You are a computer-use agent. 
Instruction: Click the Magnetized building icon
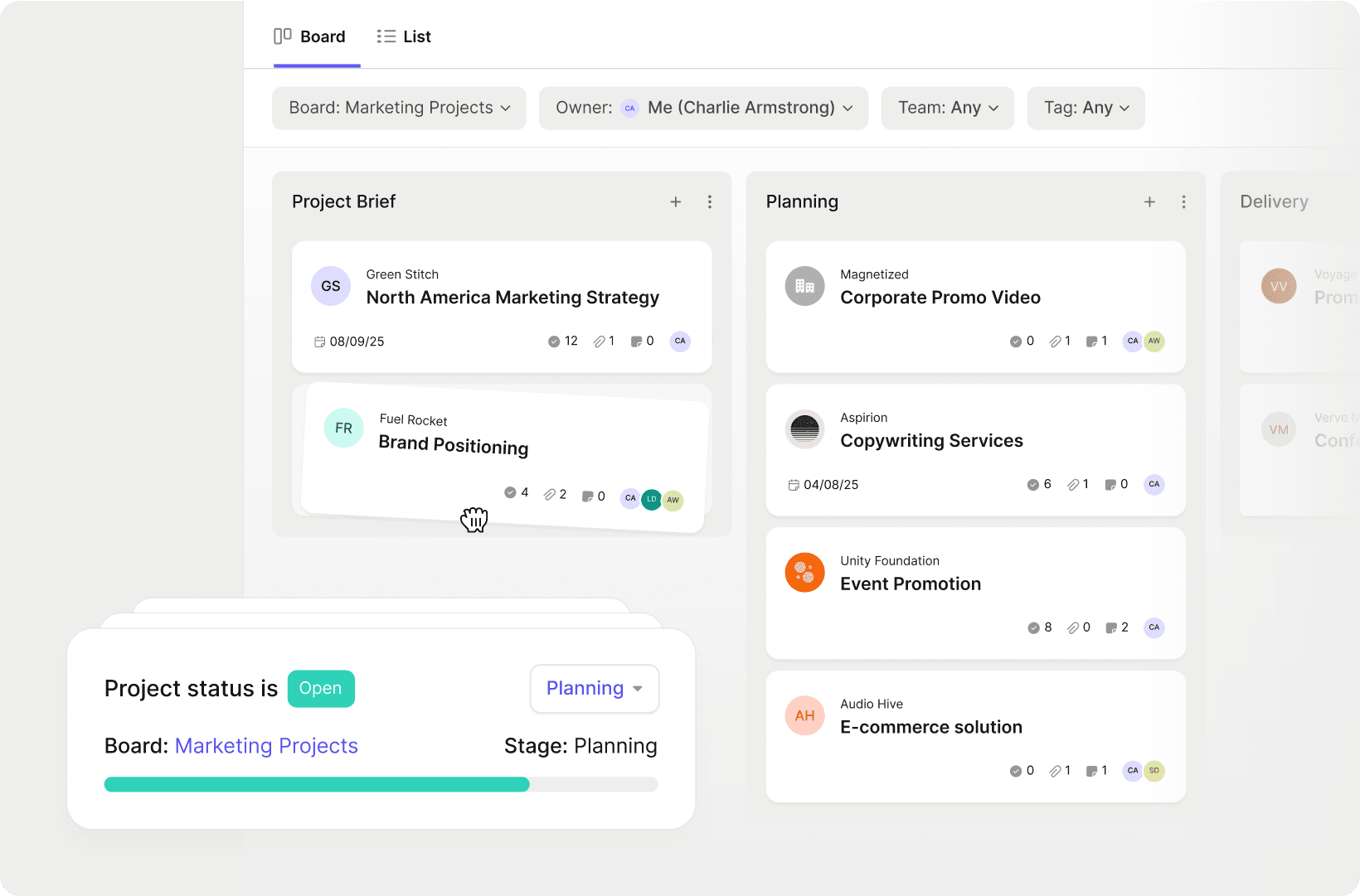pyautogui.click(x=804, y=286)
